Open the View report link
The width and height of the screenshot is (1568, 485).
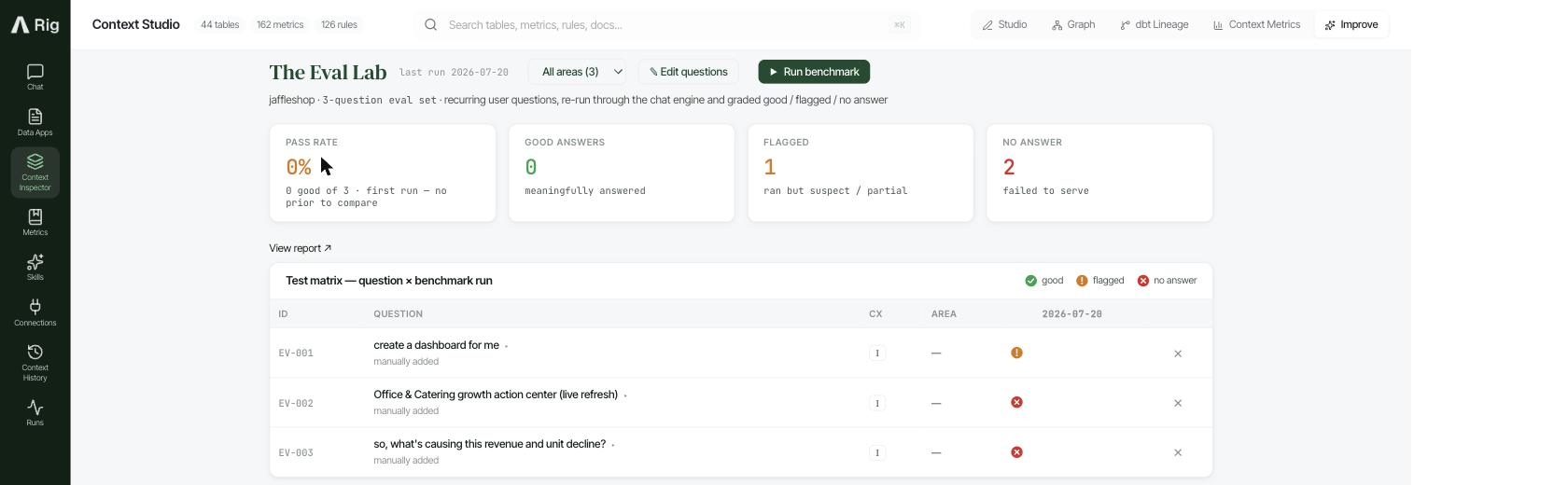tap(300, 248)
